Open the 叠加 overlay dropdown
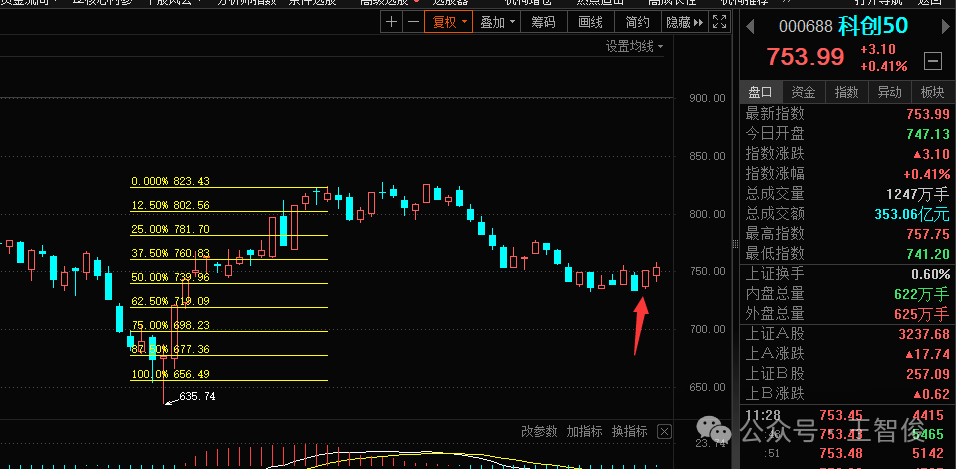This screenshot has height=469, width=956. click(496, 22)
